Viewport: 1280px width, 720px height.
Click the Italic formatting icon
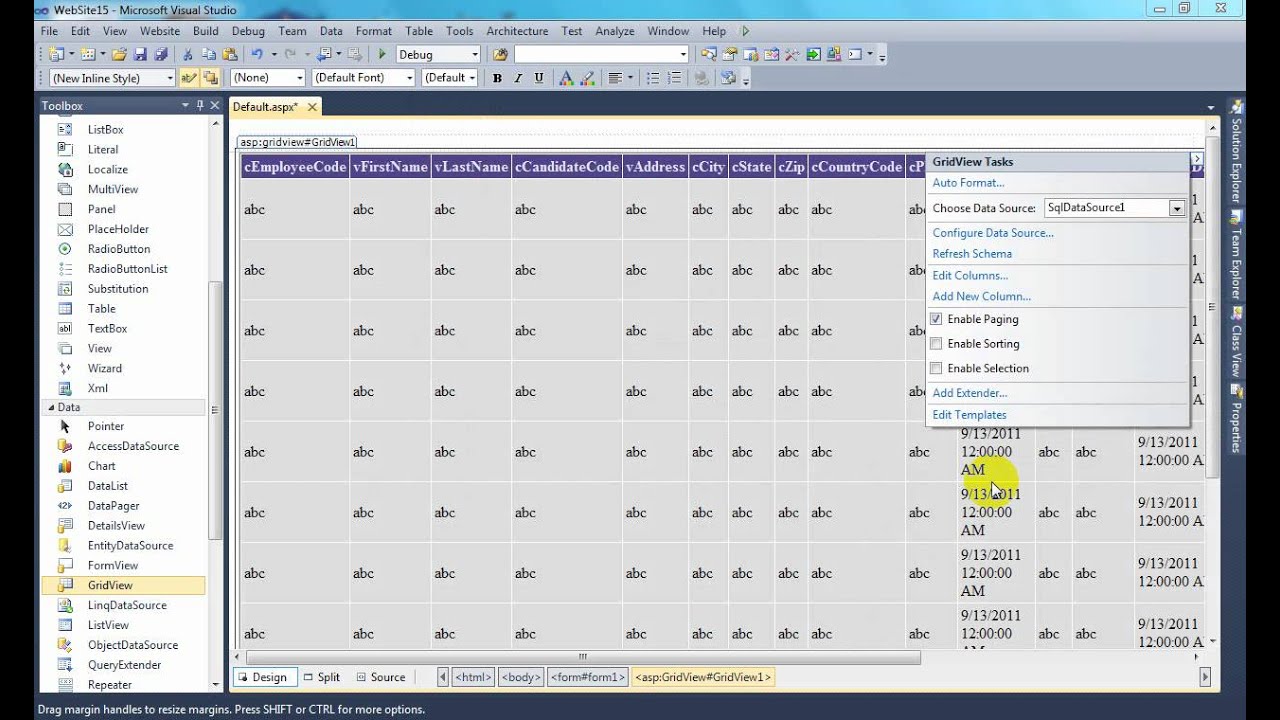pos(518,78)
